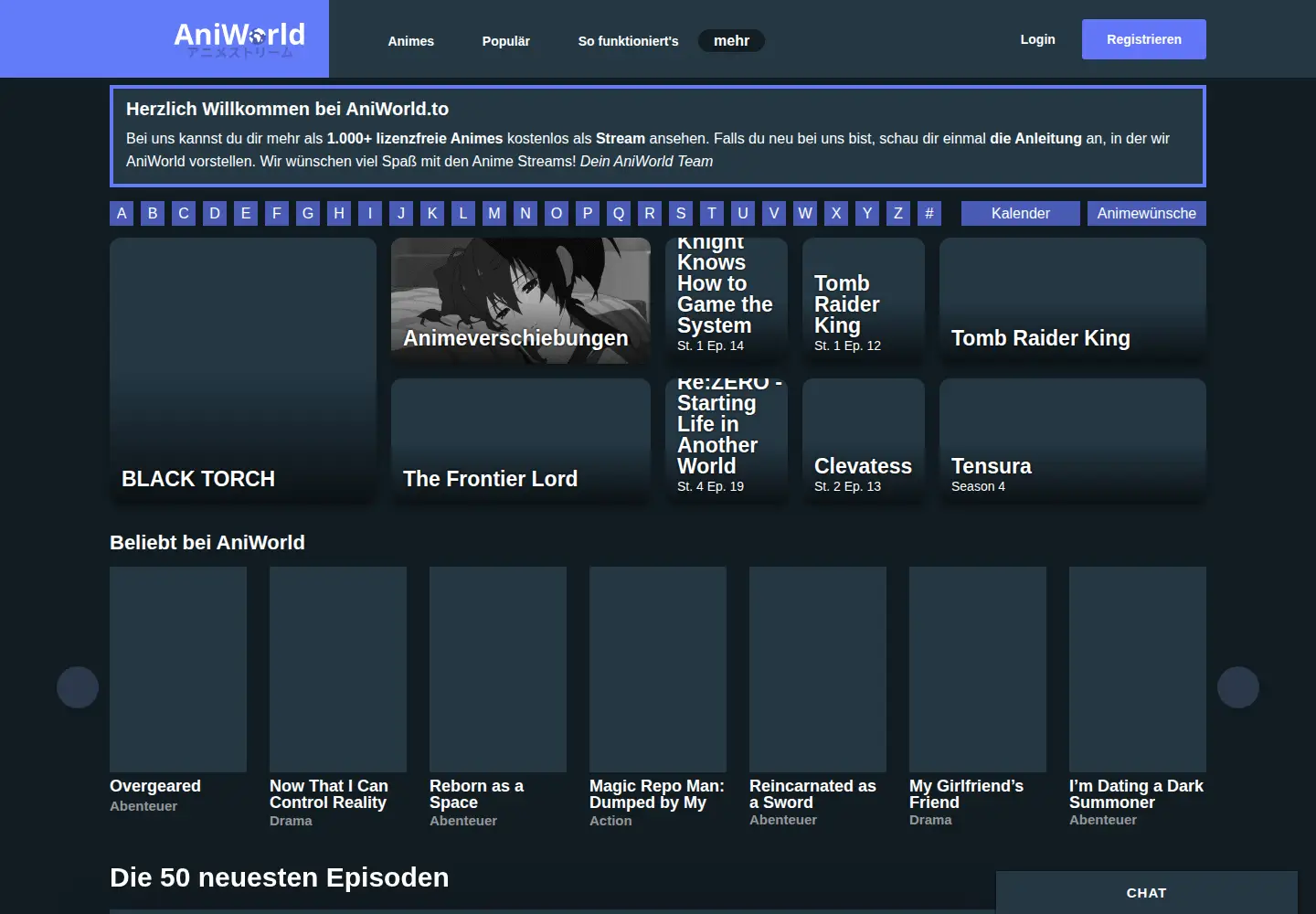Open the Populär menu item
The height and width of the screenshot is (914, 1316).
[506, 41]
